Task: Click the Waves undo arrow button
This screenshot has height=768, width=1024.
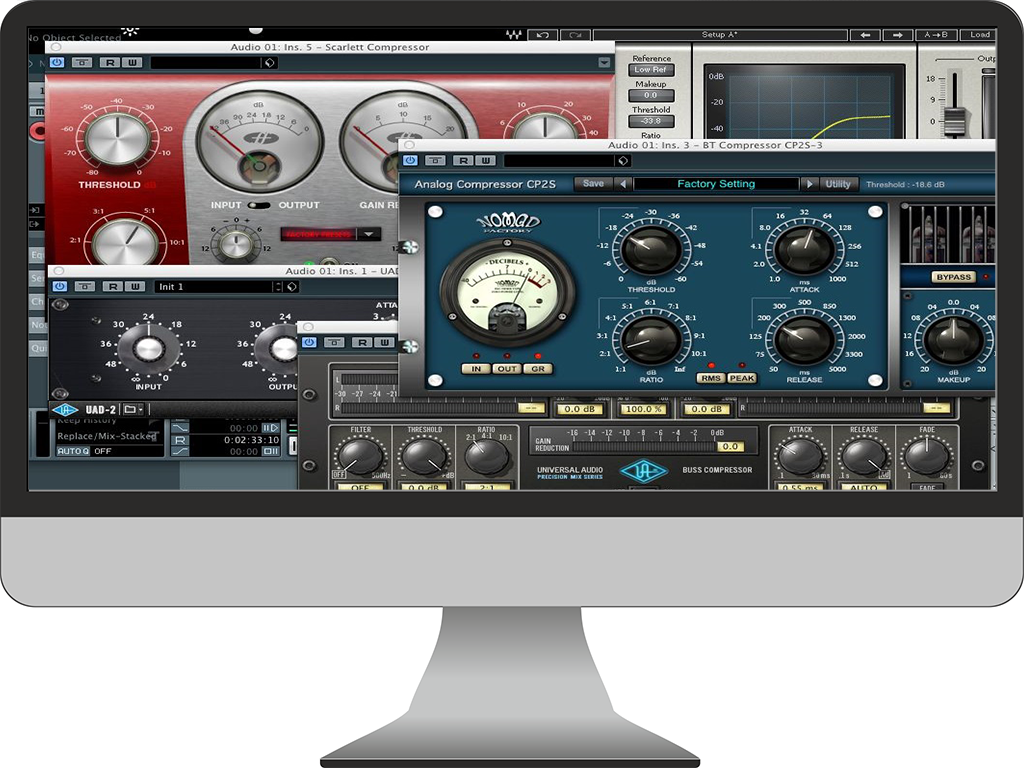Action: (x=542, y=35)
